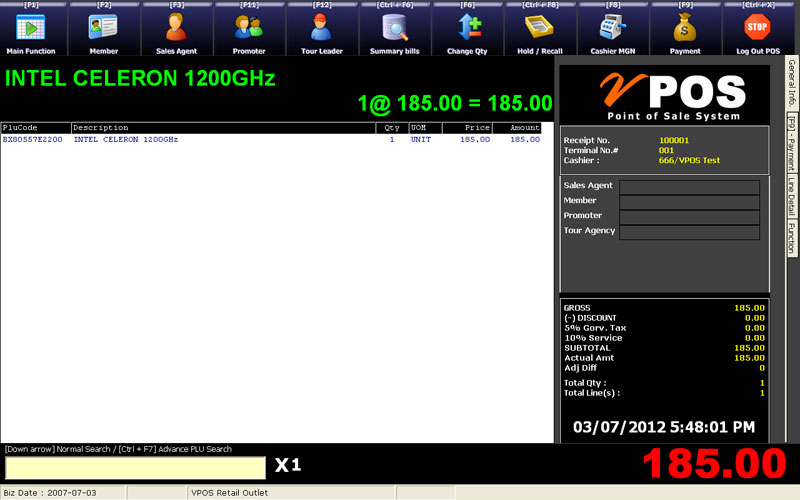This screenshot has width=800, height=500.
Task: Open Summary bills from the toolbar
Action: [x=394, y=29]
